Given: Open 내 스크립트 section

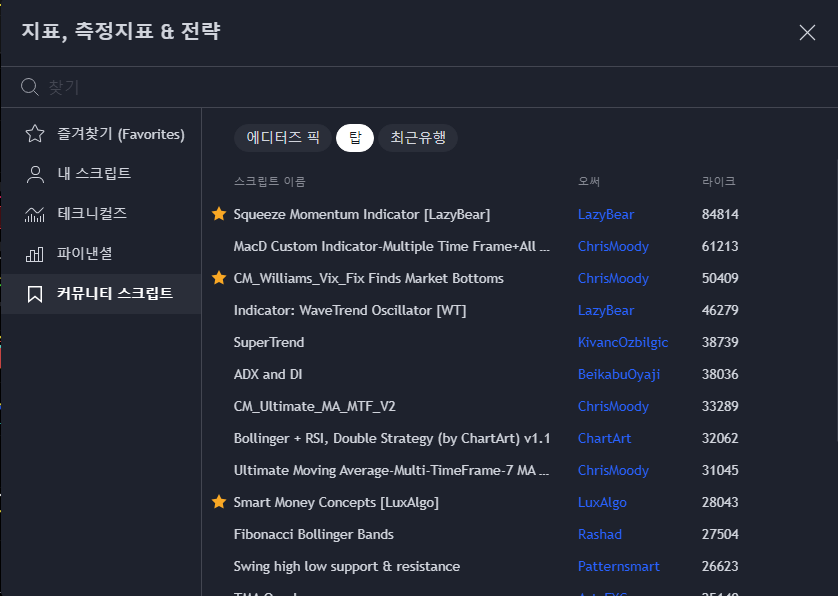Looking at the screenshot, I should [101, 174].
